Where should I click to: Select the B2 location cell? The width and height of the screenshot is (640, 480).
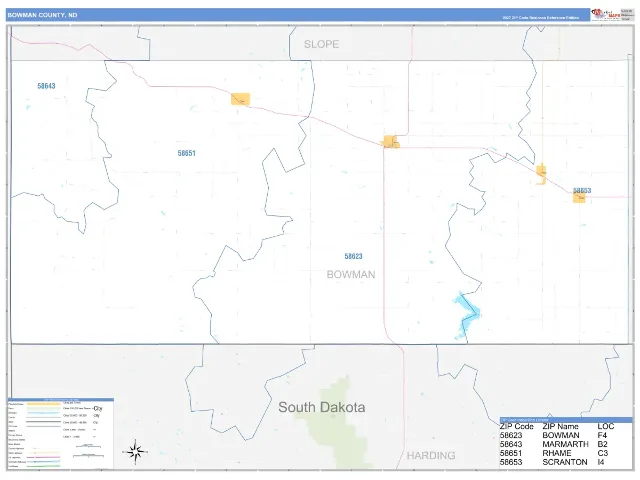602,444
